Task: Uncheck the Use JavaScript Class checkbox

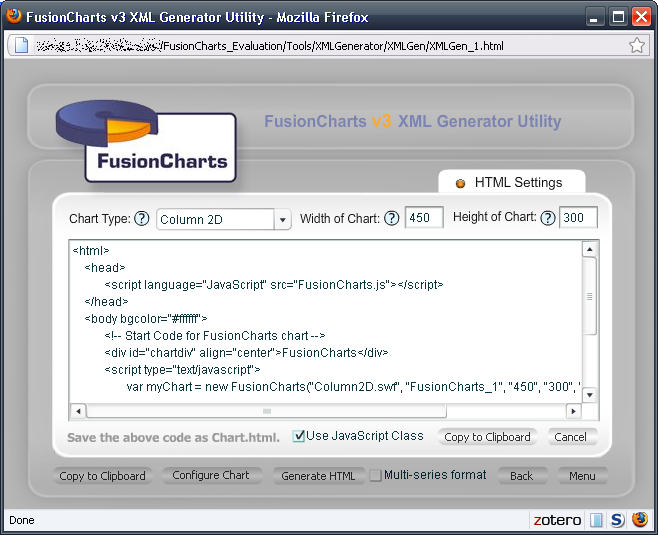Action: tap(299, 436)
